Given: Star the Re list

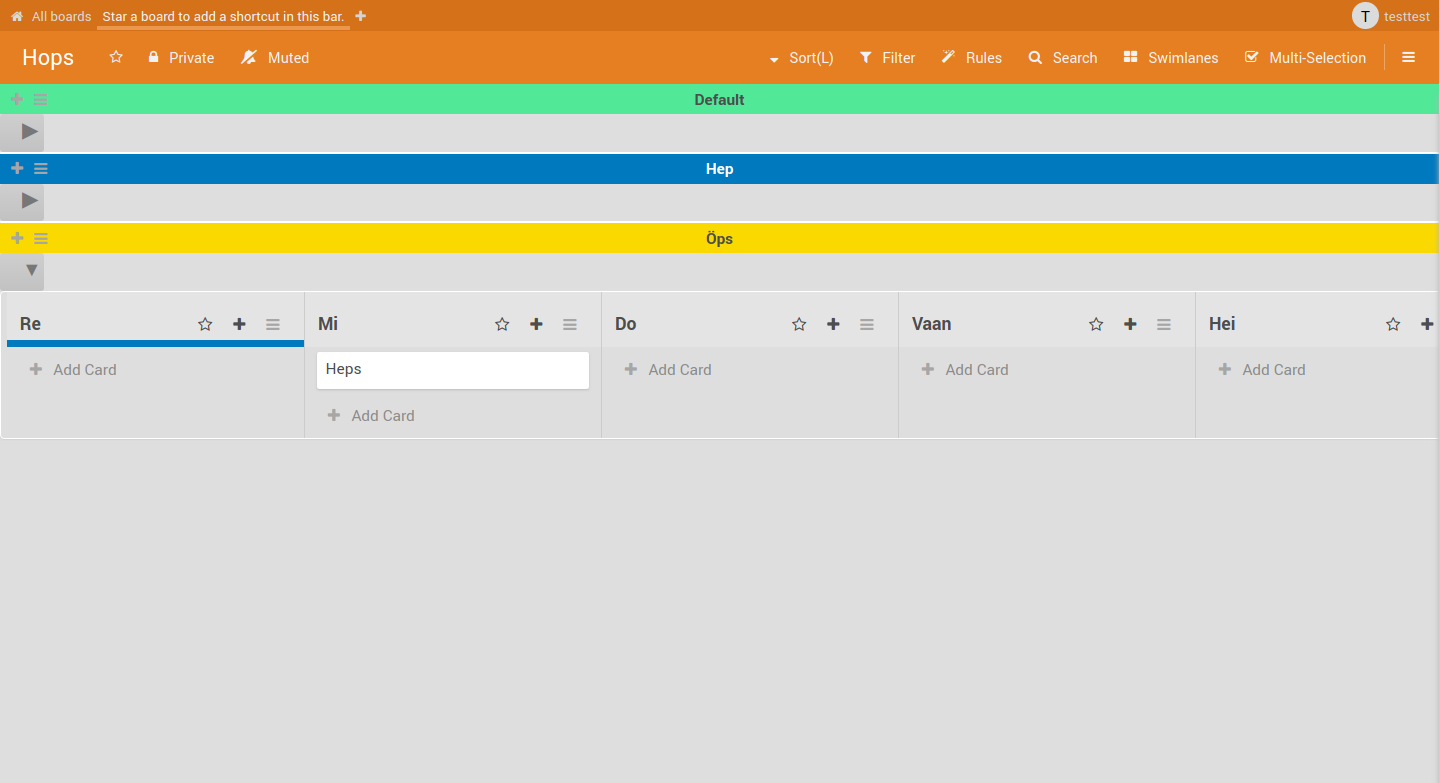Looking at the screenshot, I should point(205,323).
